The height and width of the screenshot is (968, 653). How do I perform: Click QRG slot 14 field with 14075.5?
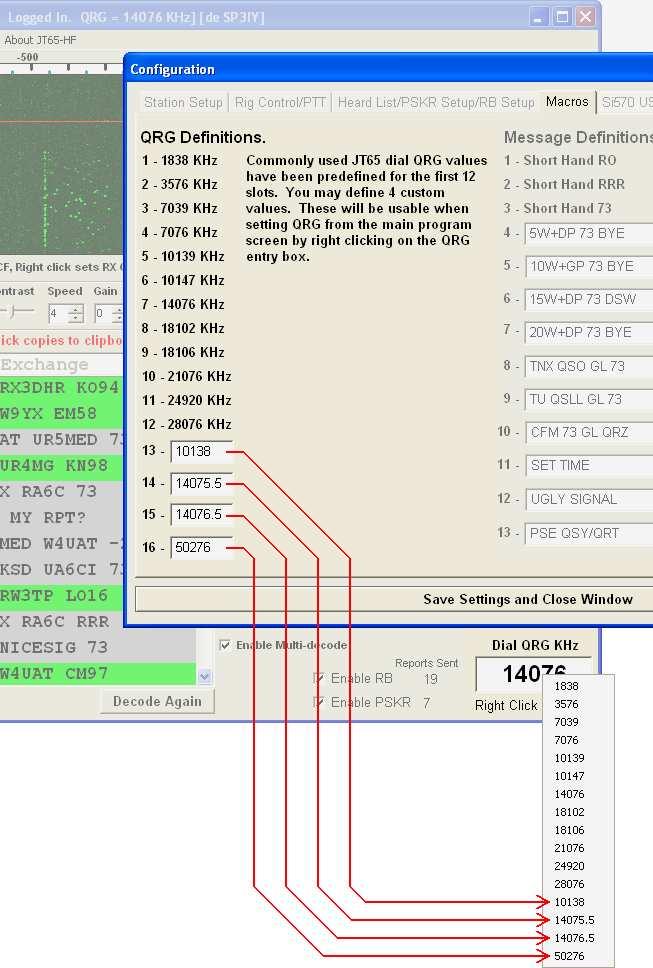(x=201, y=483)
